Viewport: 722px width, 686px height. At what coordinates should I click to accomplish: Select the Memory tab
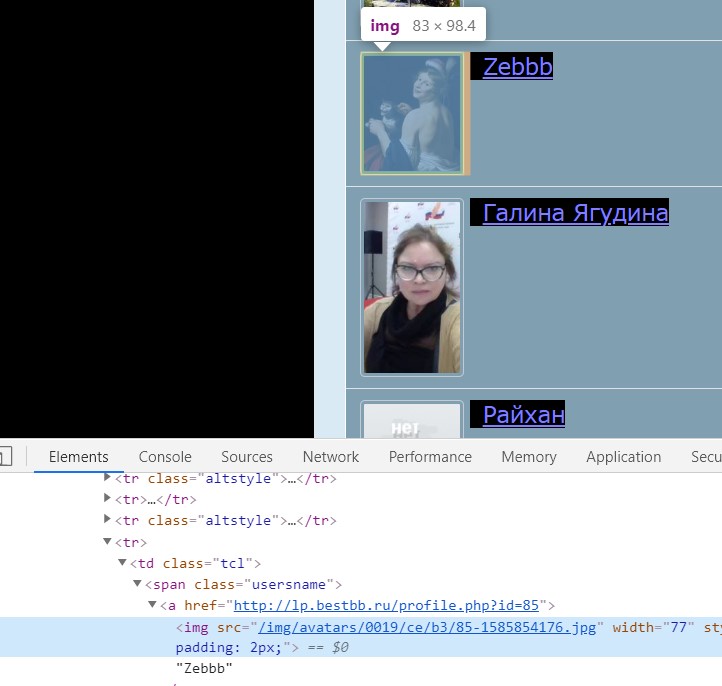tap(529, 457)
